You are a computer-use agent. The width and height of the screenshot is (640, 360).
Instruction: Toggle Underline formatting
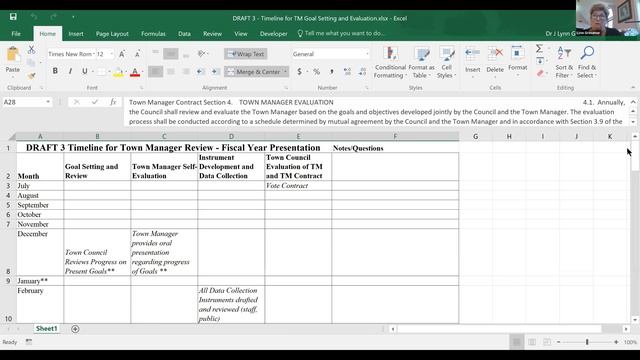click(84, 71)
